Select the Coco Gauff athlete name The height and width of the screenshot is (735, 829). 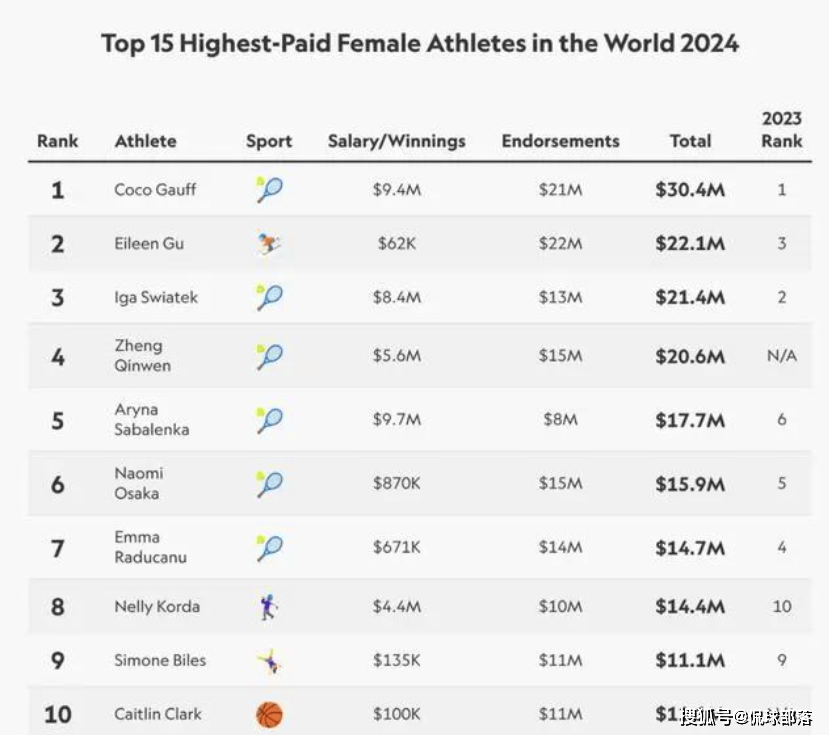click(155, 189)
